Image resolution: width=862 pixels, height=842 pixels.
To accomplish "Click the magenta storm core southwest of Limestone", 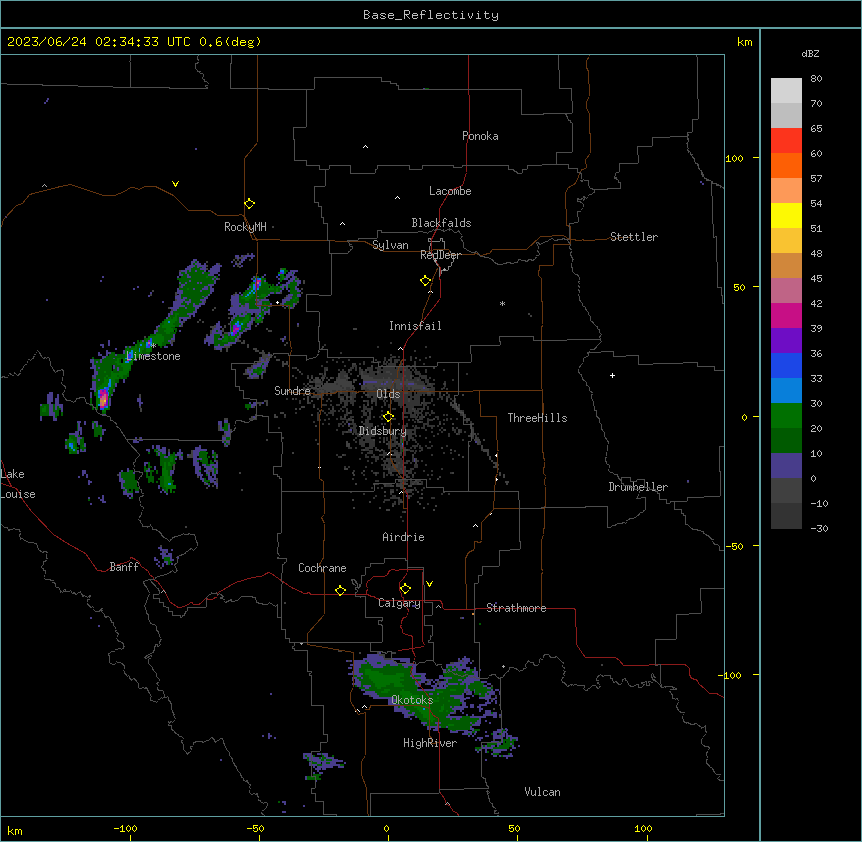I will (103, 398).
